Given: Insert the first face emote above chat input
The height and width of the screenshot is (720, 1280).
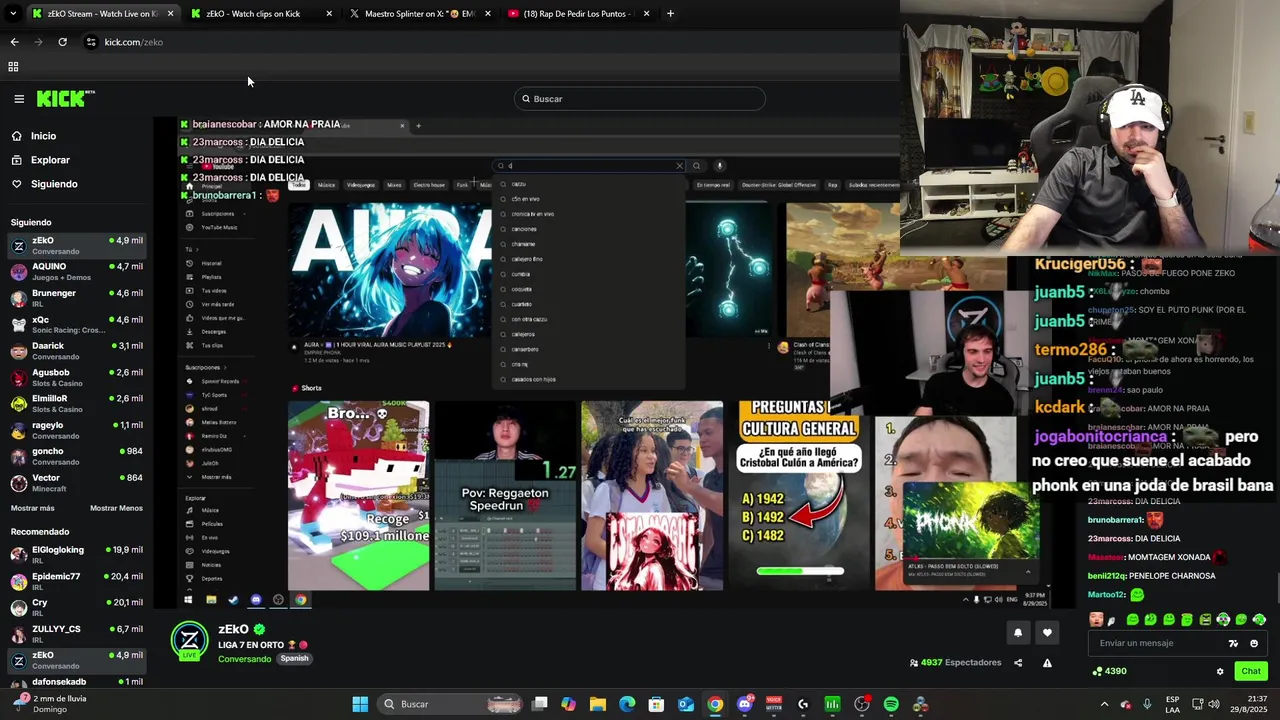Looking at the screenshot, I should click(1097, 620).
